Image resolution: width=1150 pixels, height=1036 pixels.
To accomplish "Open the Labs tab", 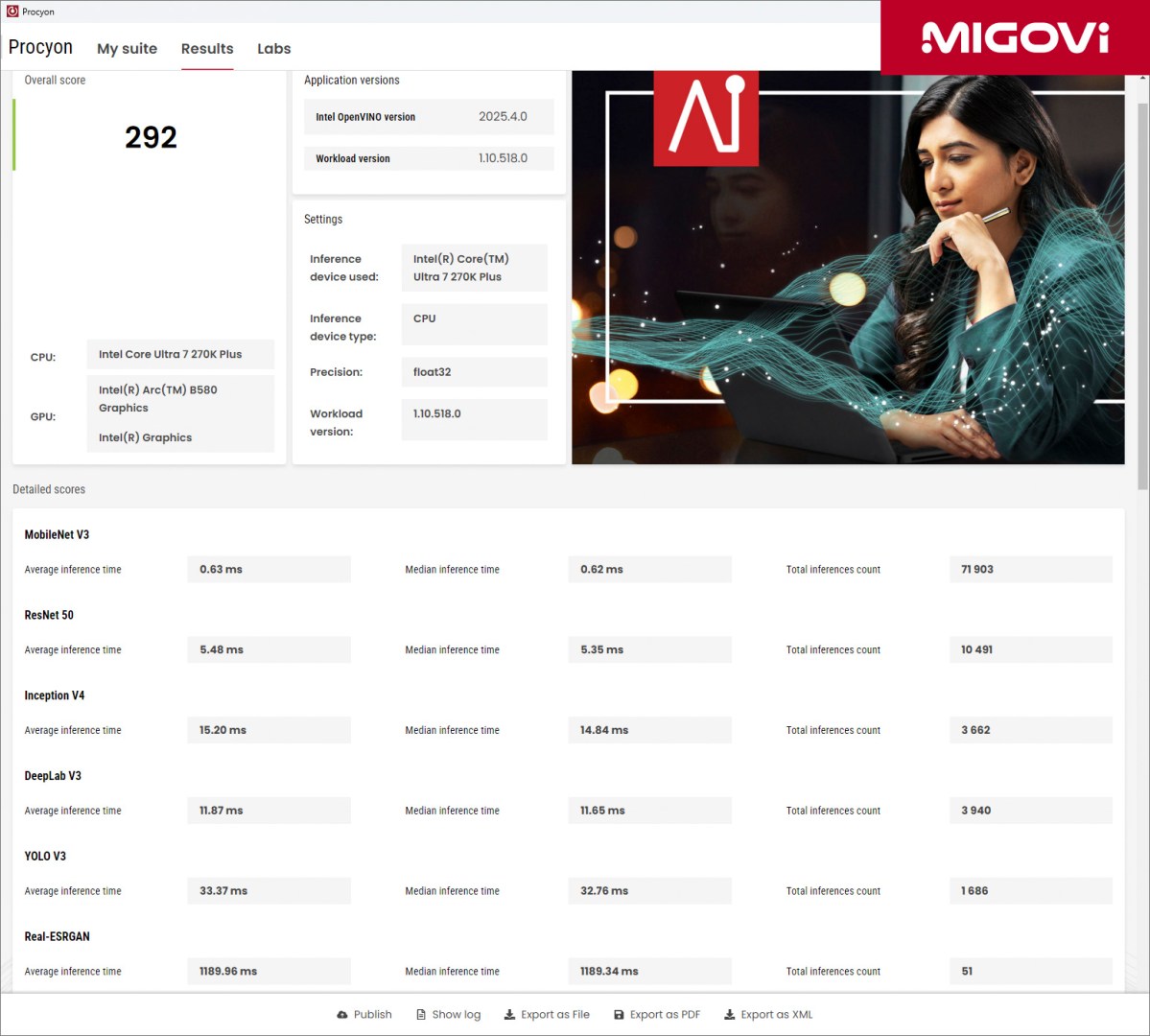I will click(x=273, y=49).
